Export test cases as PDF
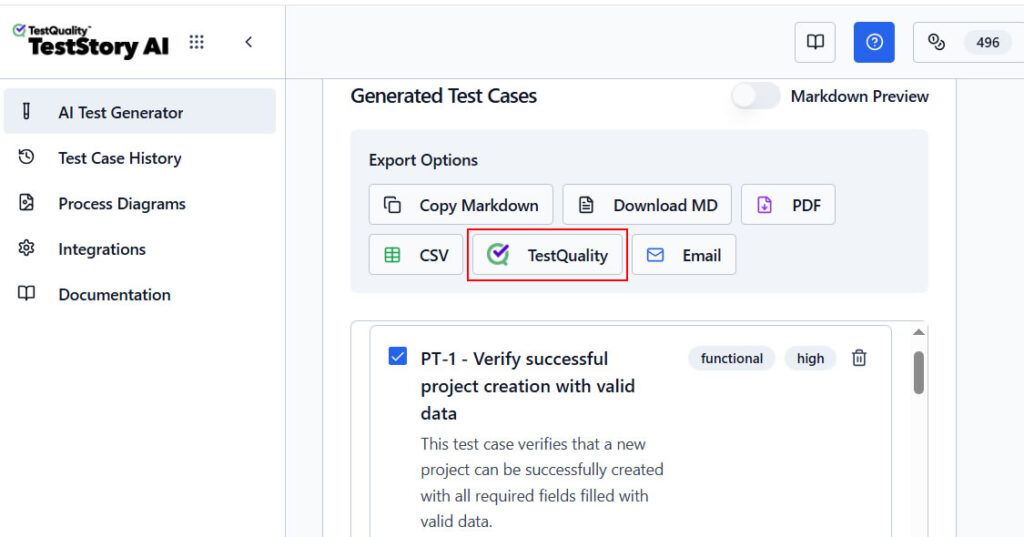 [788, 205]
